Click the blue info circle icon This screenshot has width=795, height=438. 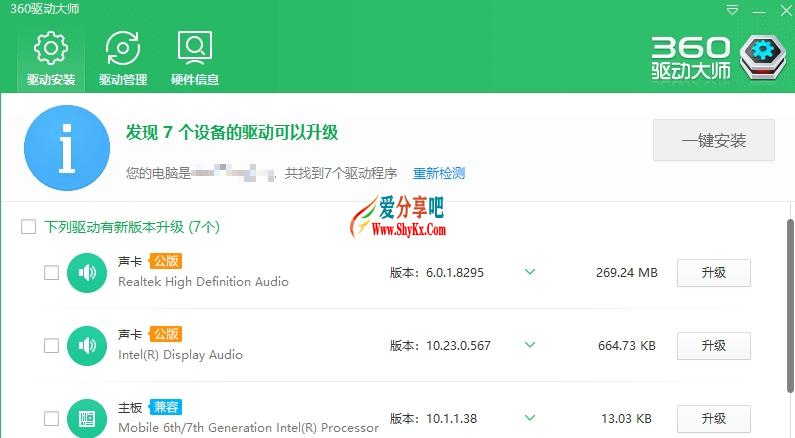pyautogui.click(x=67, y=148)
